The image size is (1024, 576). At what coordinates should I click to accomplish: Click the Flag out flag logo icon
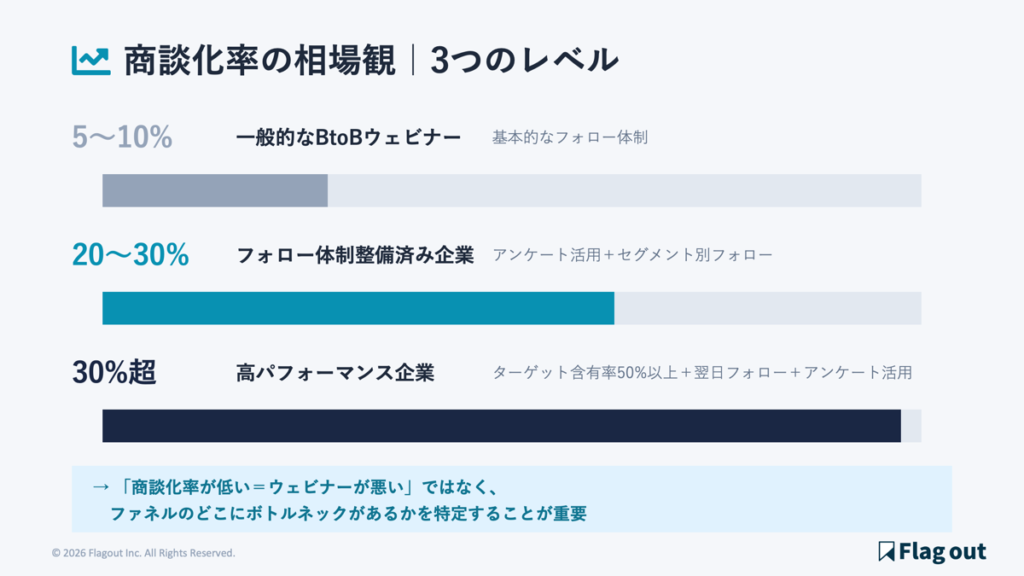click(x=886, y=551)
